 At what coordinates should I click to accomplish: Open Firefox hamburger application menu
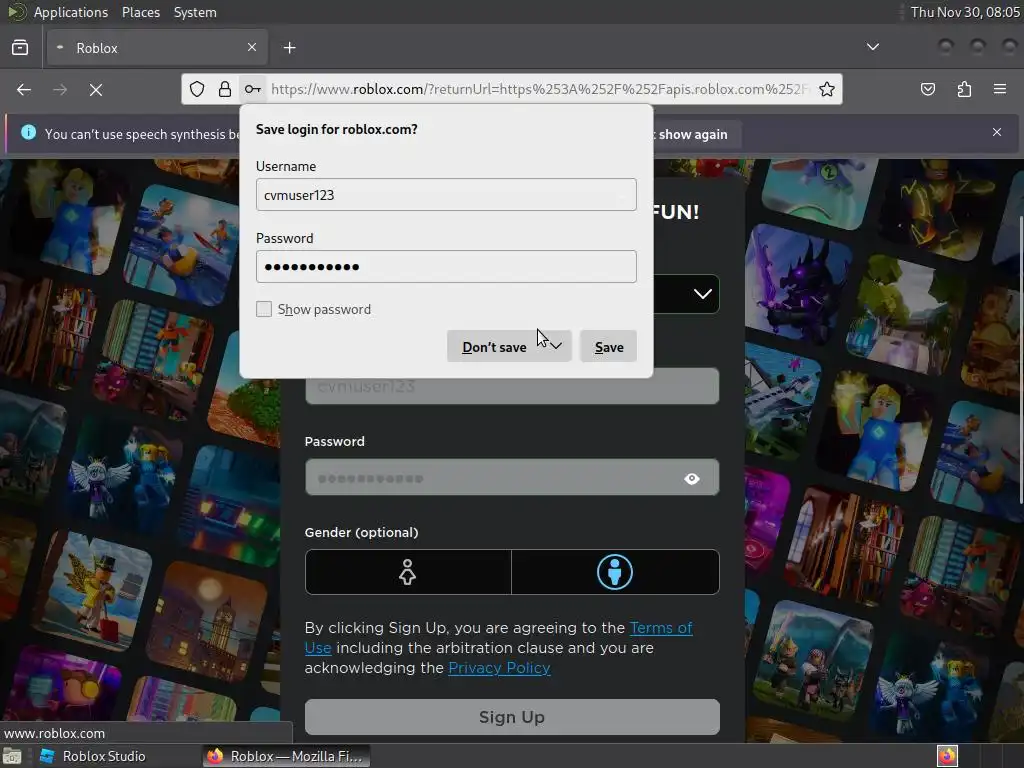click(1000, 89)
